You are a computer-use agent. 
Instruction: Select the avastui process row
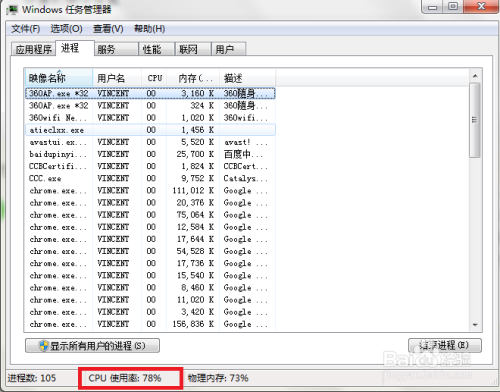[x=150, y=142]
